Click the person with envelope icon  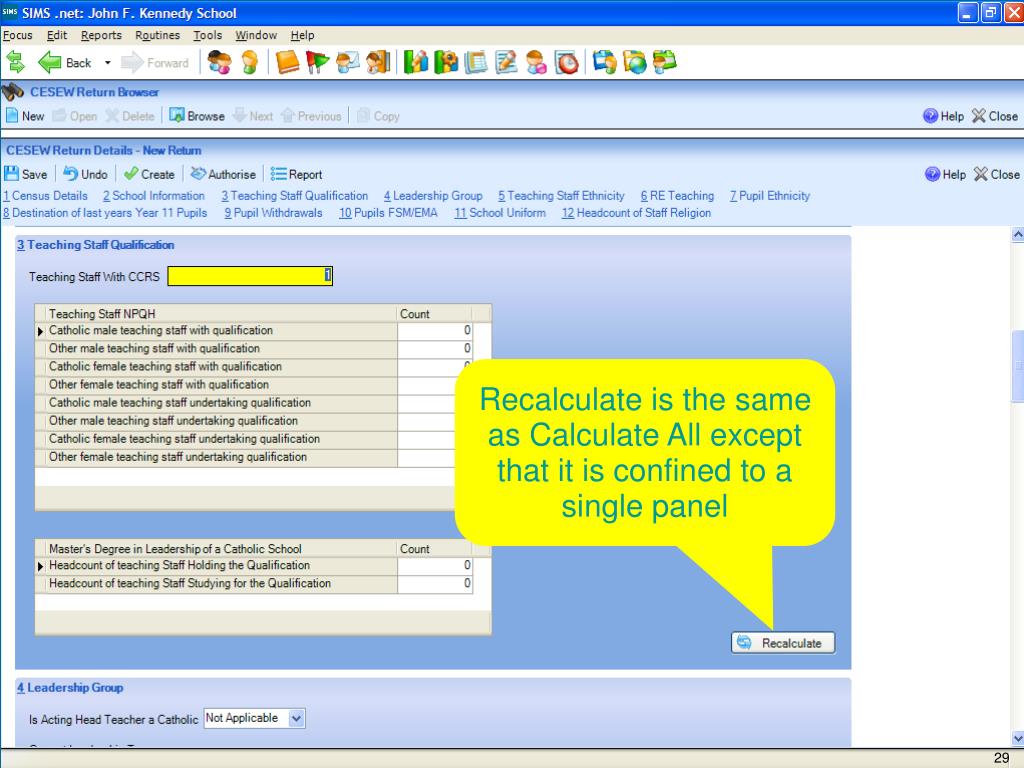coord(348,63)
